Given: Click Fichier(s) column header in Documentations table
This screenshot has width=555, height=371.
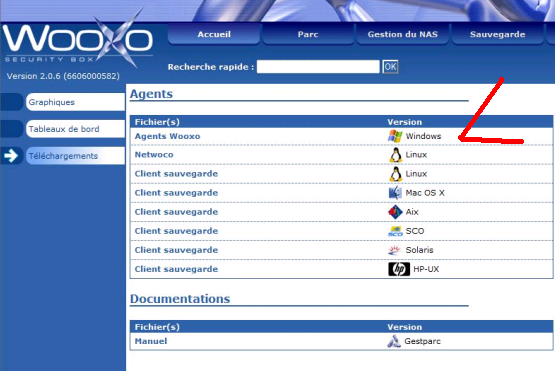Looking at the screenshot, I should 157,327.
